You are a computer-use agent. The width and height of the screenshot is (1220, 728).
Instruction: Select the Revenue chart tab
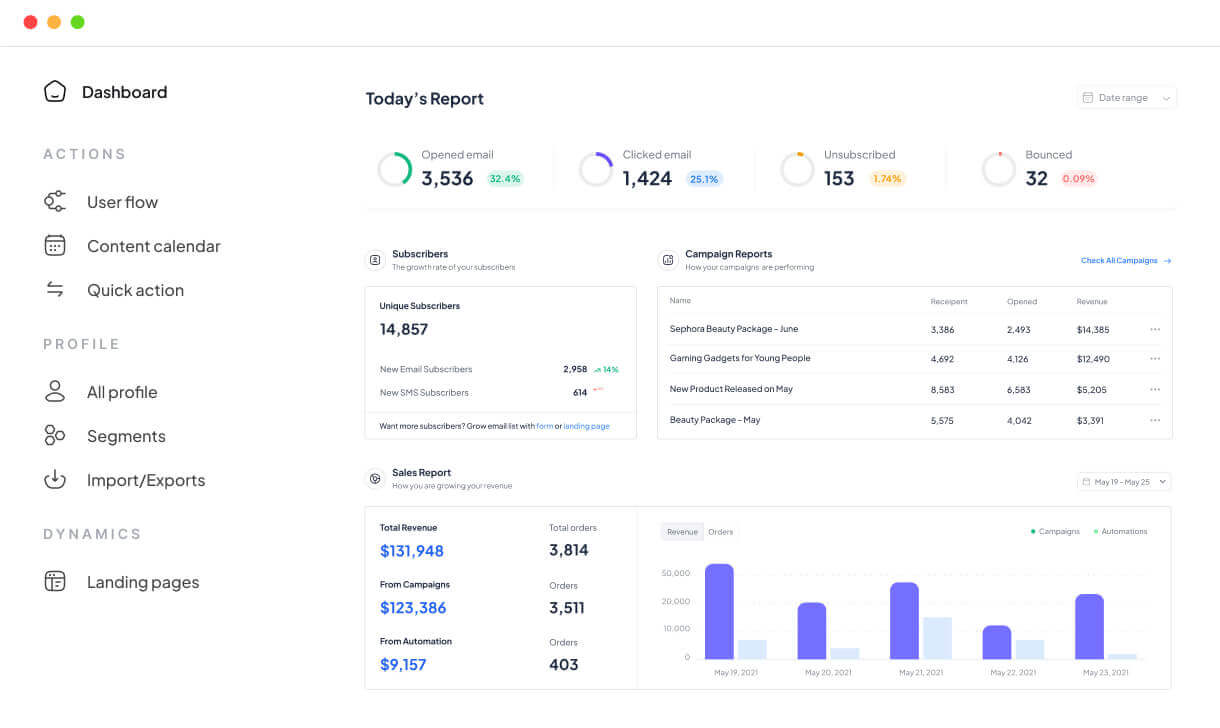point(682,532)
